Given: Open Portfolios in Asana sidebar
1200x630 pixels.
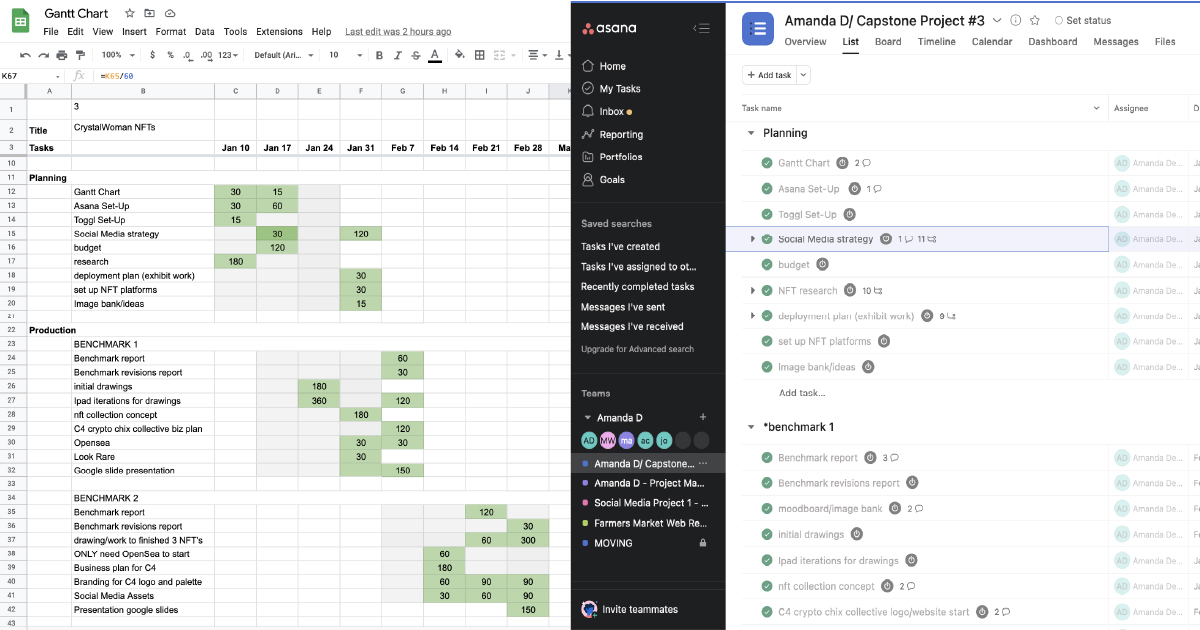Looking at the screenshot, I should click(x=612, y=157).
